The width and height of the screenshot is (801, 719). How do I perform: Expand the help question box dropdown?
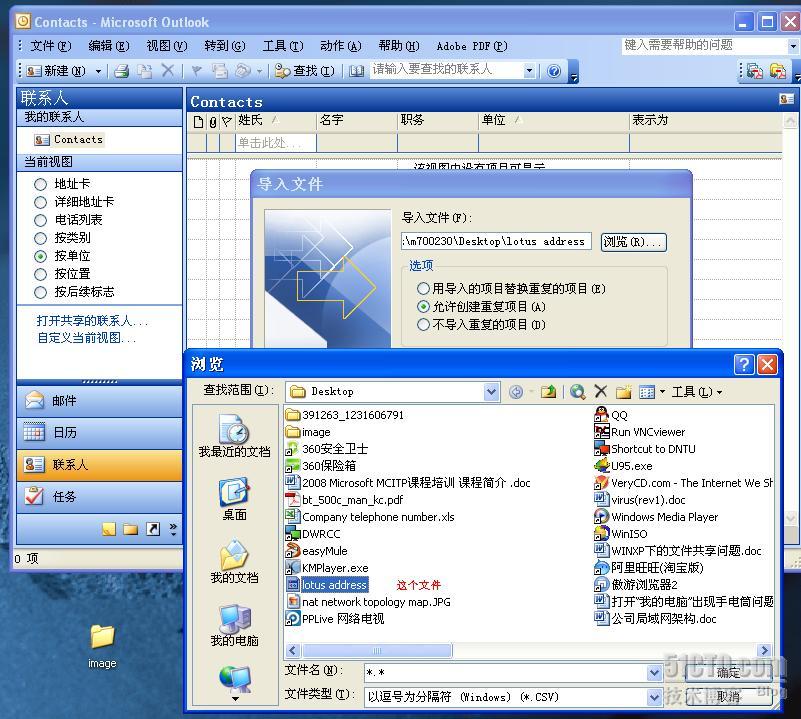793,46
